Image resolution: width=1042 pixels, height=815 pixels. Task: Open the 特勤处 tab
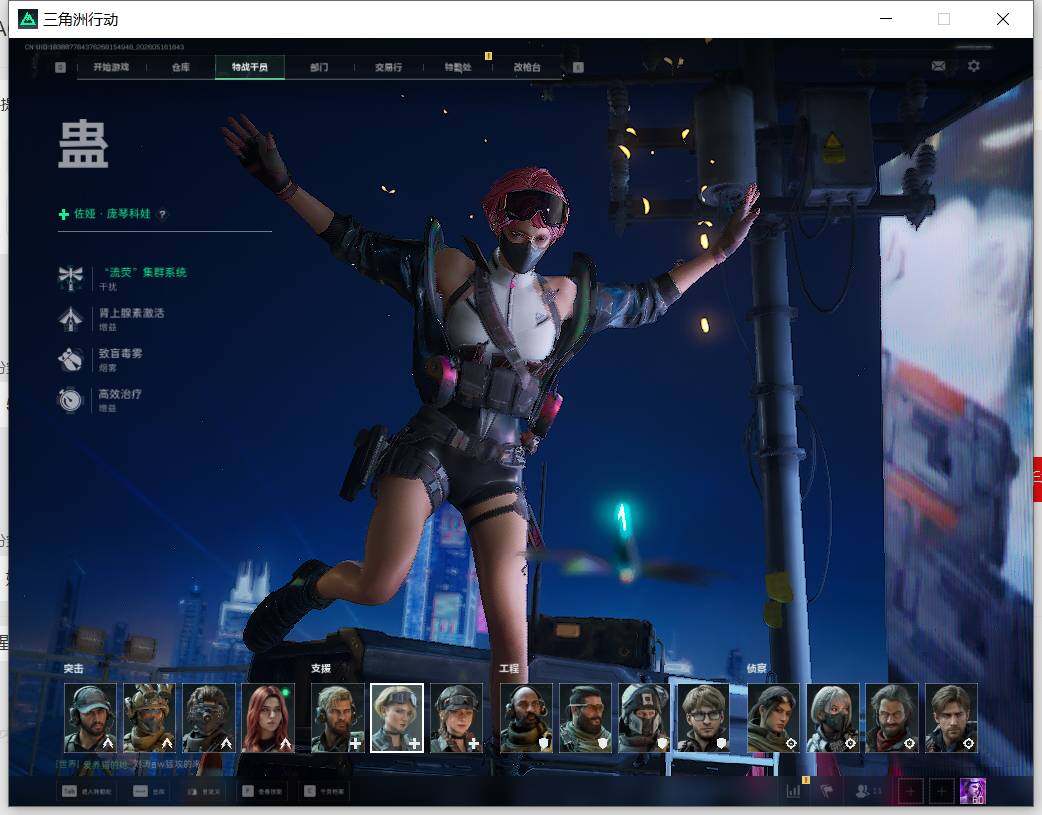(x=458, y=67)
